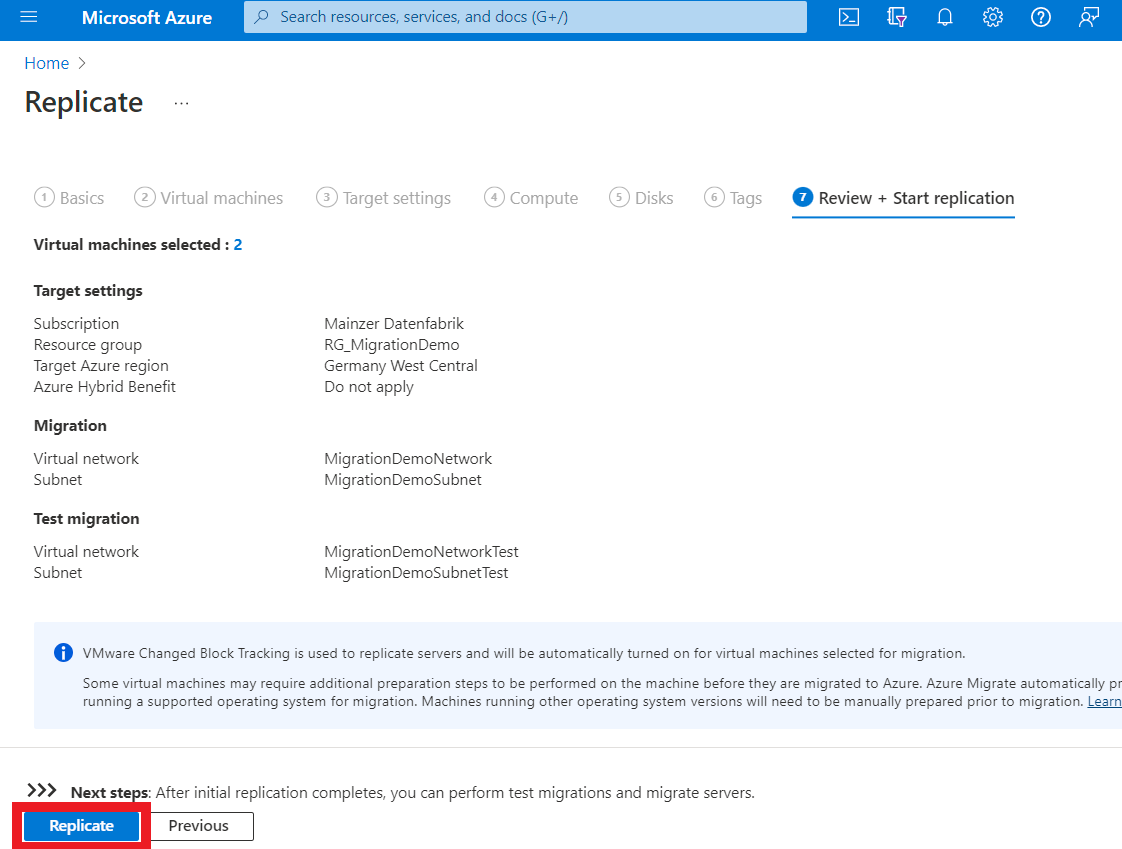This screenshot has width=1122, height=849.
Task: Open the ellipsis menu beside Replicate title
Action: [181, 104]
